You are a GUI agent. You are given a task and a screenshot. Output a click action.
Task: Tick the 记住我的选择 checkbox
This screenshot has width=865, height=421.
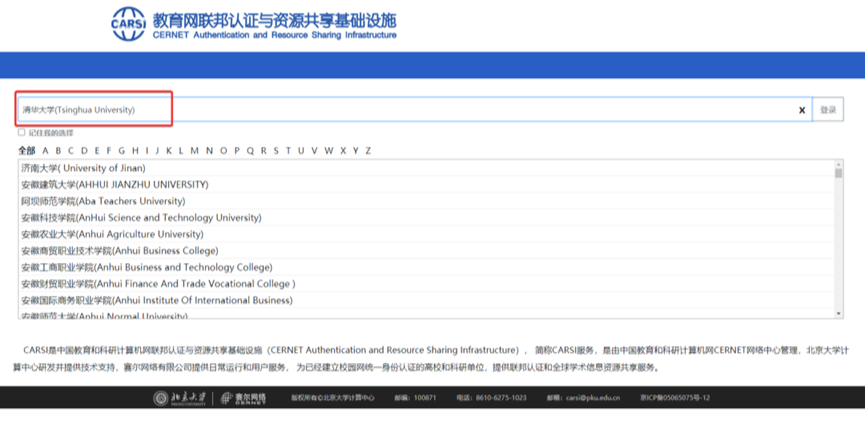point(22,132)
